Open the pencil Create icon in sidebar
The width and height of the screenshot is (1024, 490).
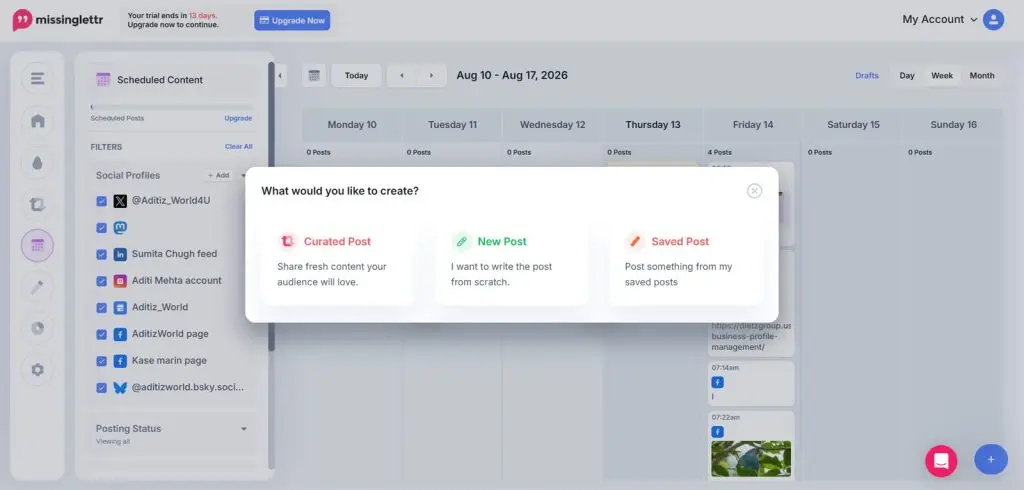(37, 287)
